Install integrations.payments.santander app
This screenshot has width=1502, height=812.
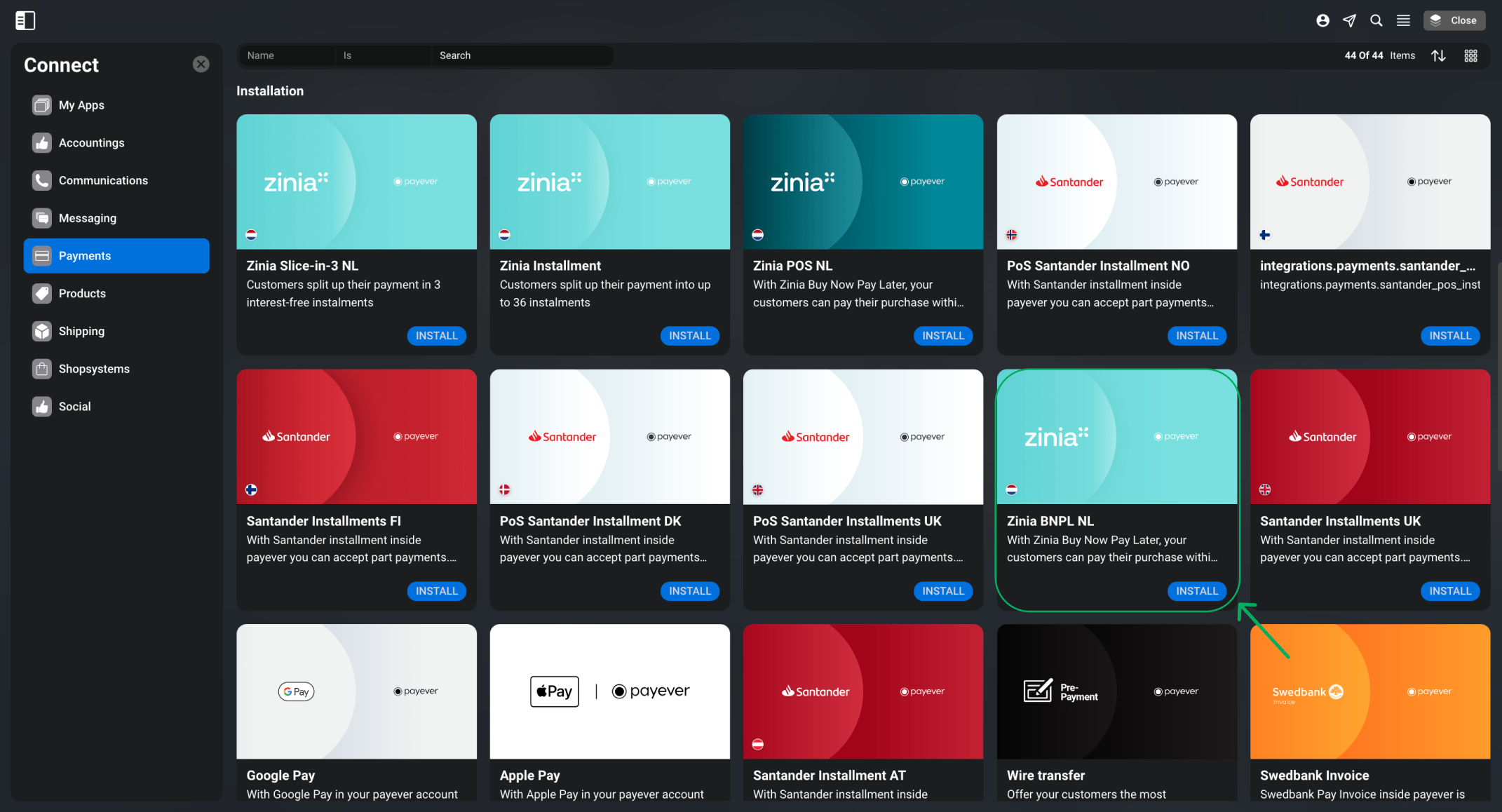tap(1450, 336)
